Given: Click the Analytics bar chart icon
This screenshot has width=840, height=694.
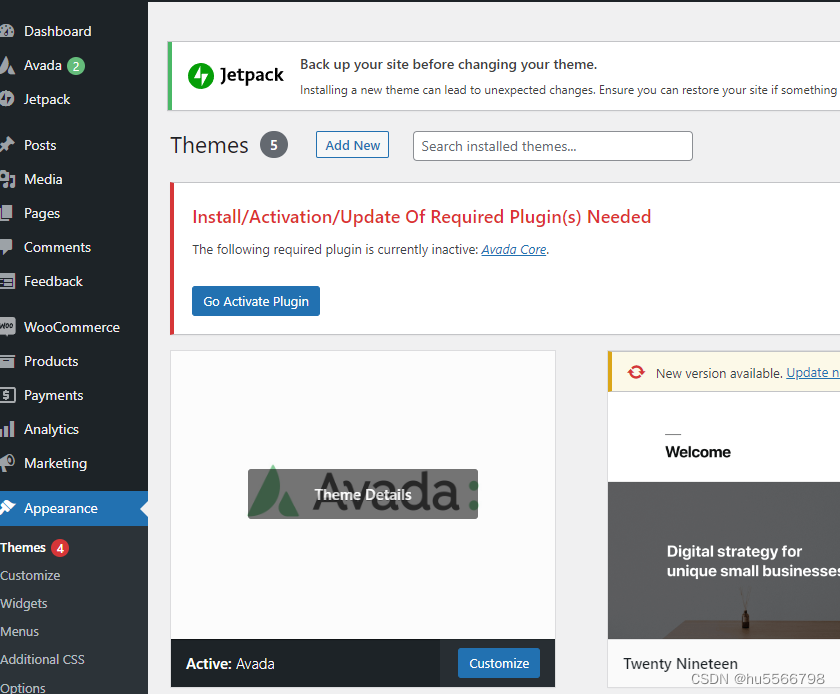Looking at the screenshot, I should click(7, 429).
